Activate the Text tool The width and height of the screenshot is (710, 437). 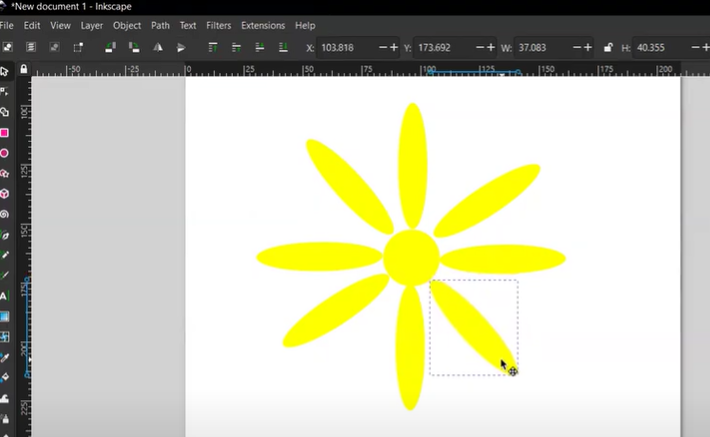[x=5, y=295]
